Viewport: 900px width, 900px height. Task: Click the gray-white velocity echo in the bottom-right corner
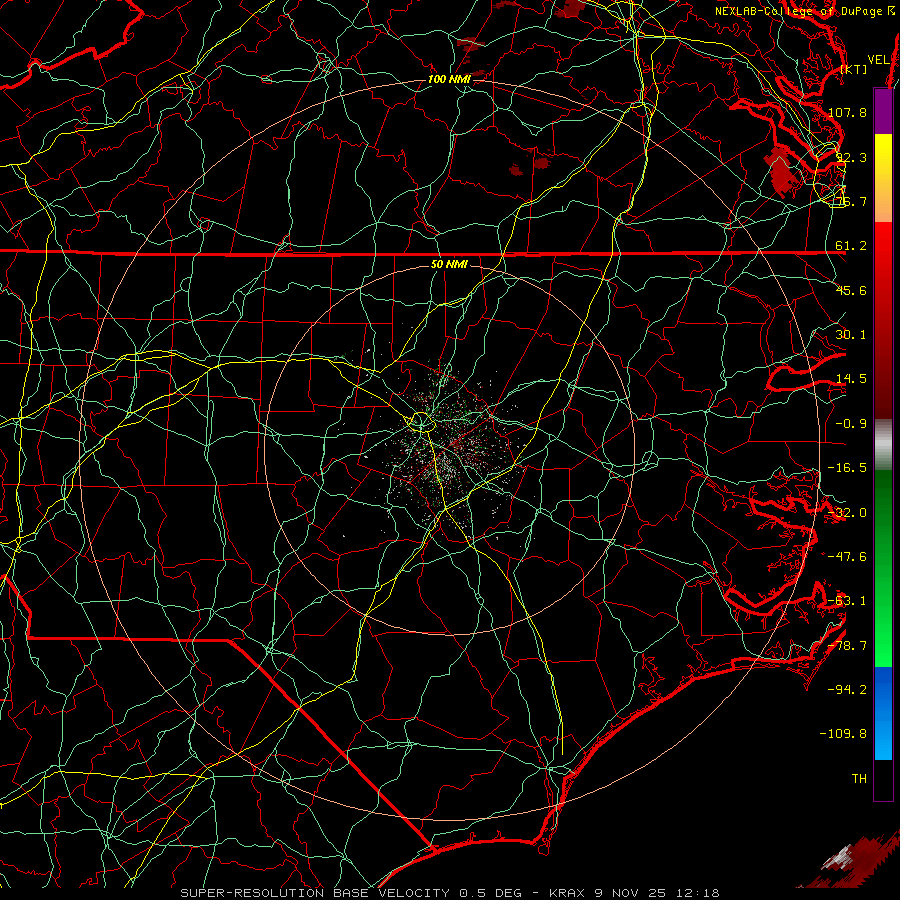coord(839,859)
